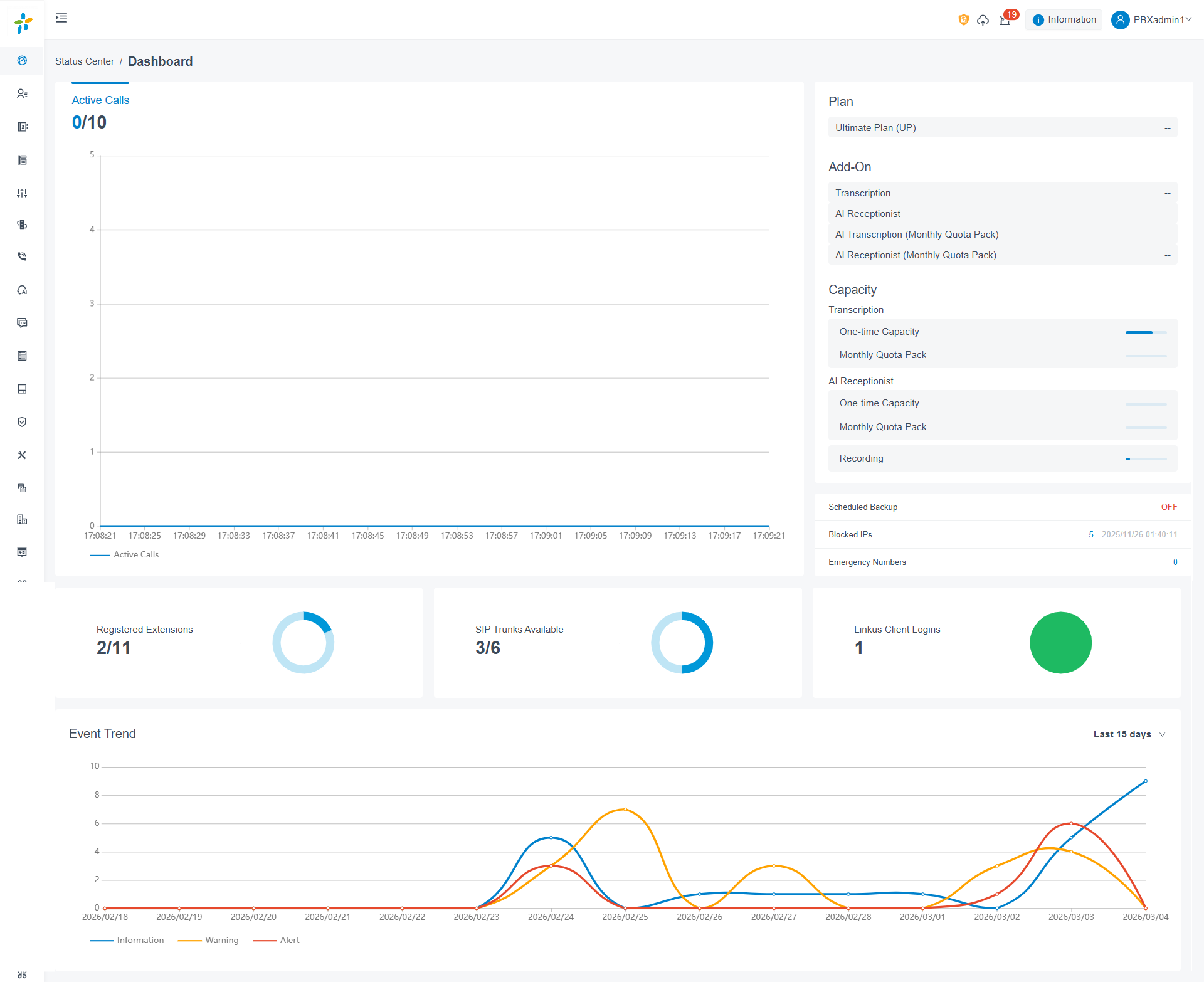Click the green Linkus Client Logins circle
Screen dimensions: 1204x982
(1061, 643)
